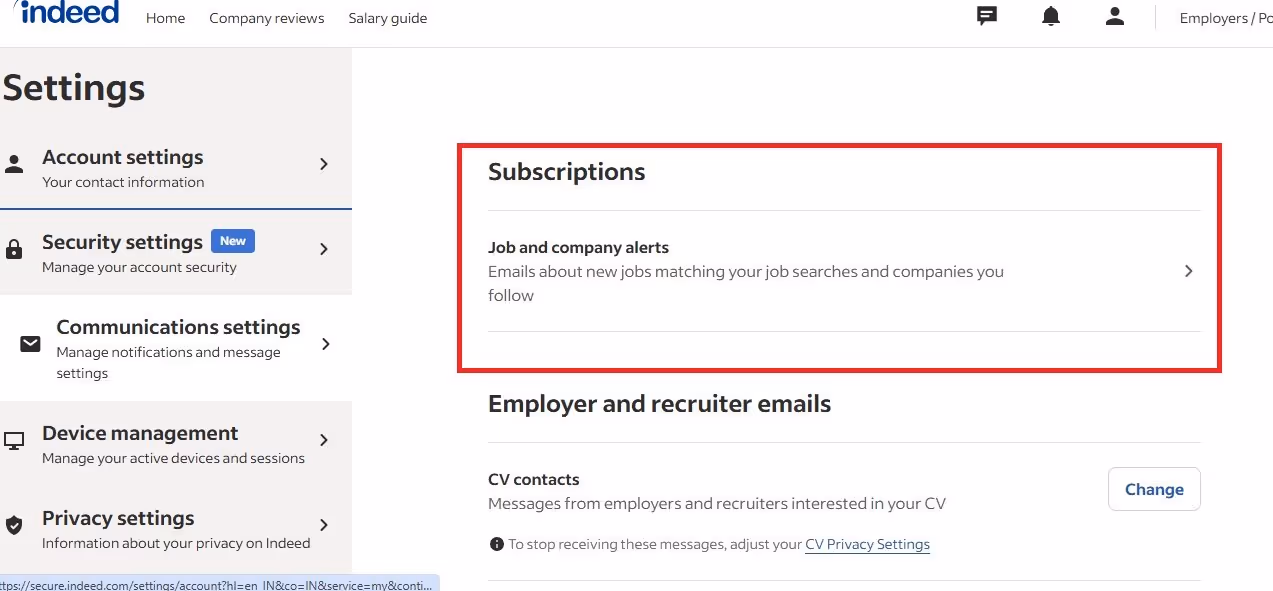Click the New badge on Security settings

tap(232, 240)
